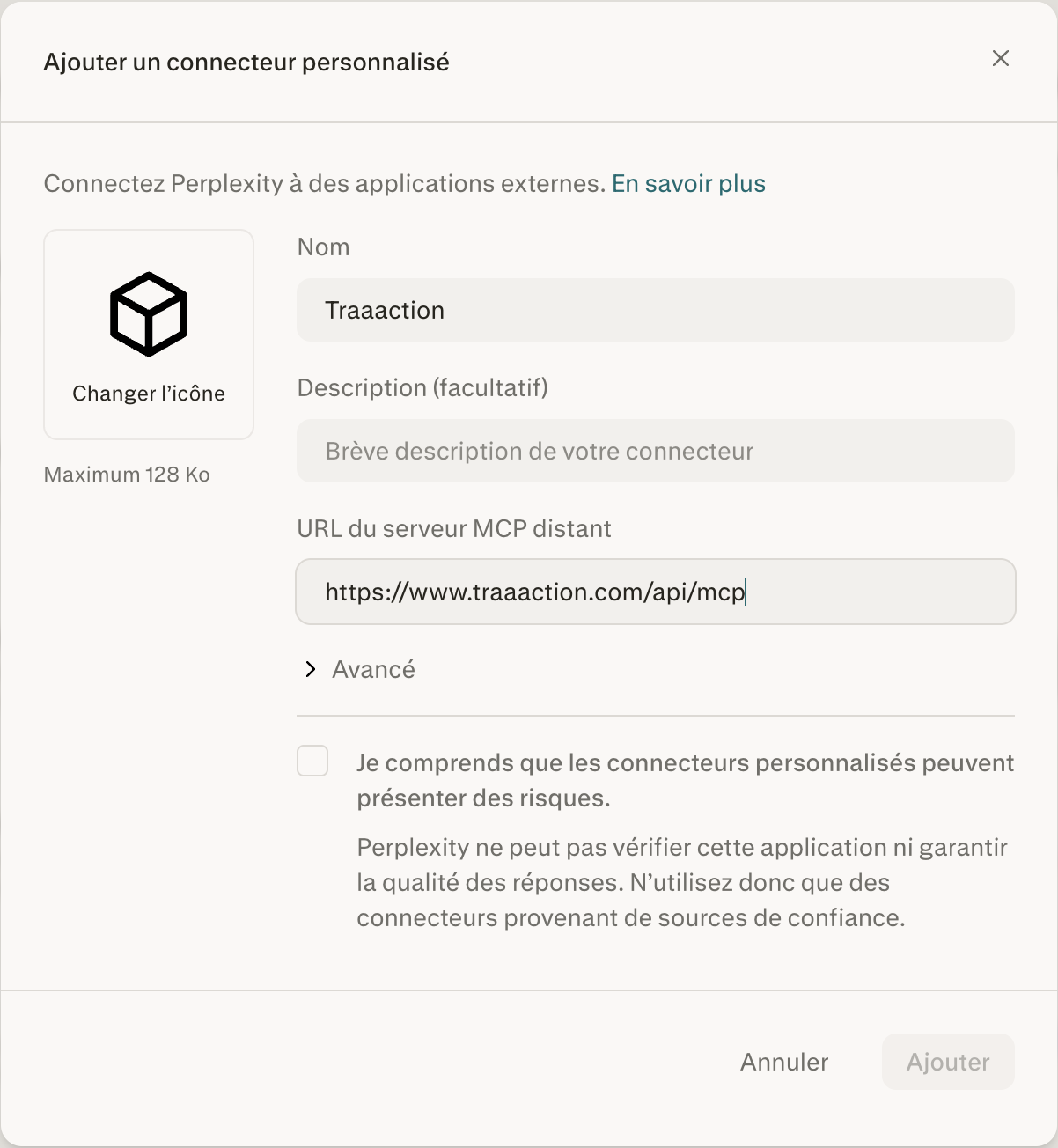
Task: Click the cube connector icon
Action: (149, 314)
